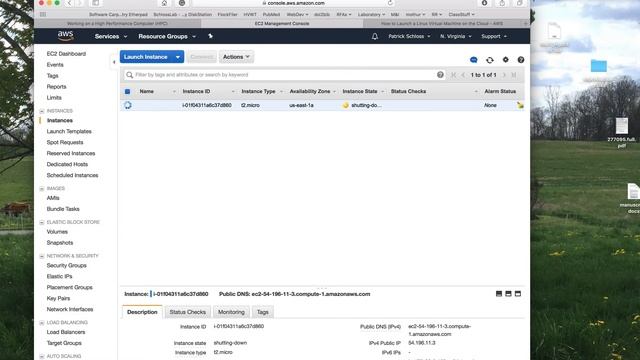Toggle select-all checkbox in table header
The height and width of the screenshot is (360, 640).
tap(127, 91)
